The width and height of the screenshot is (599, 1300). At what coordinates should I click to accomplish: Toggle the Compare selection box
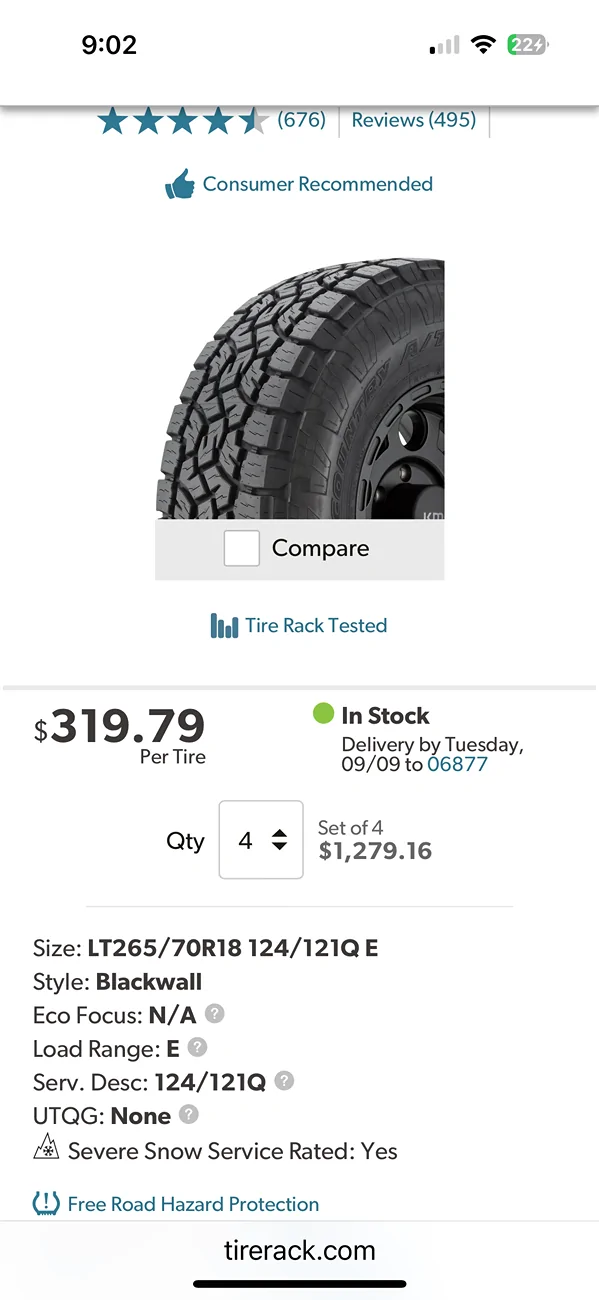coord(241,548)
